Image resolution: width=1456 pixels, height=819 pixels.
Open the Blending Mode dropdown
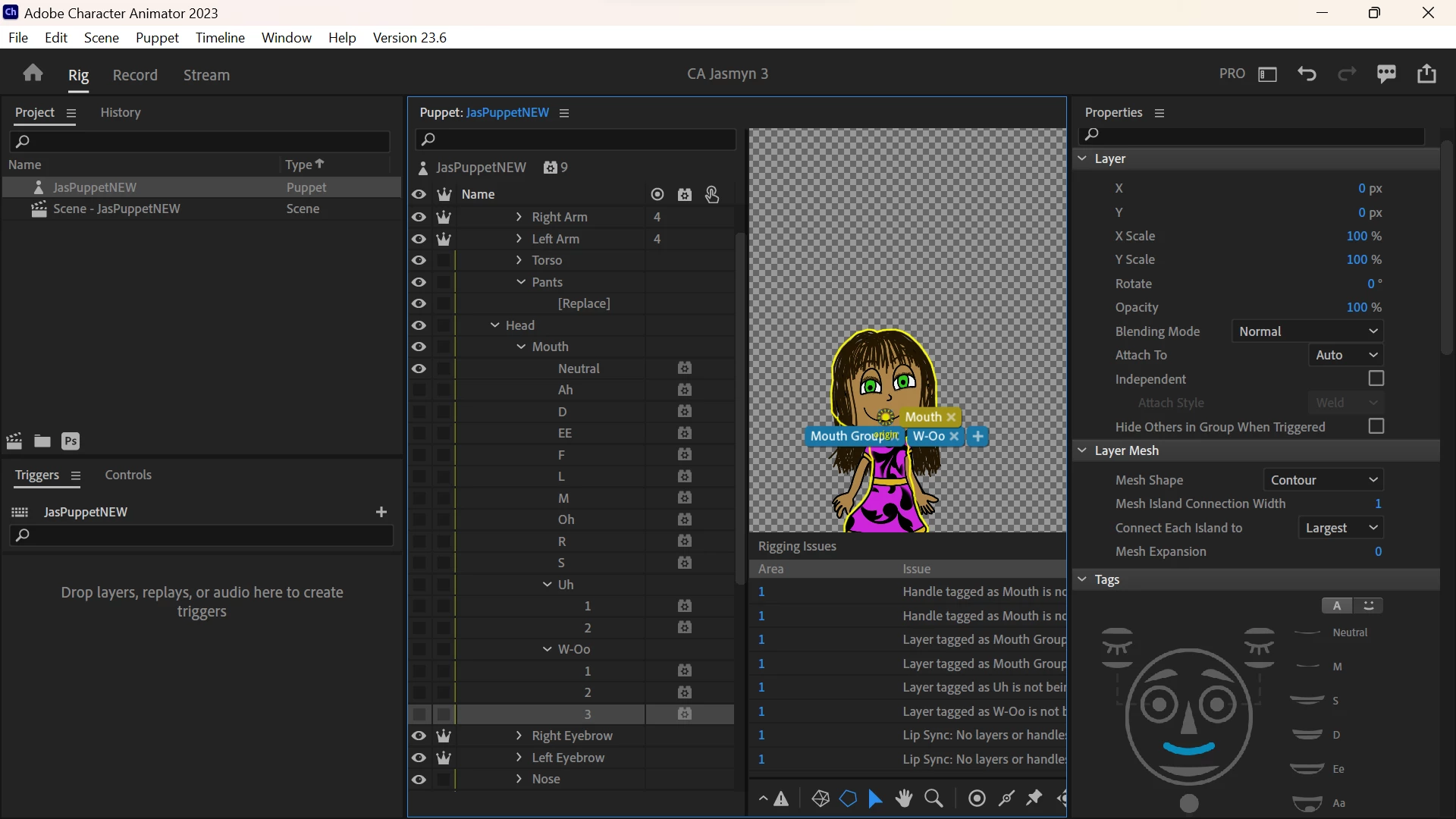pos(1307,331)
